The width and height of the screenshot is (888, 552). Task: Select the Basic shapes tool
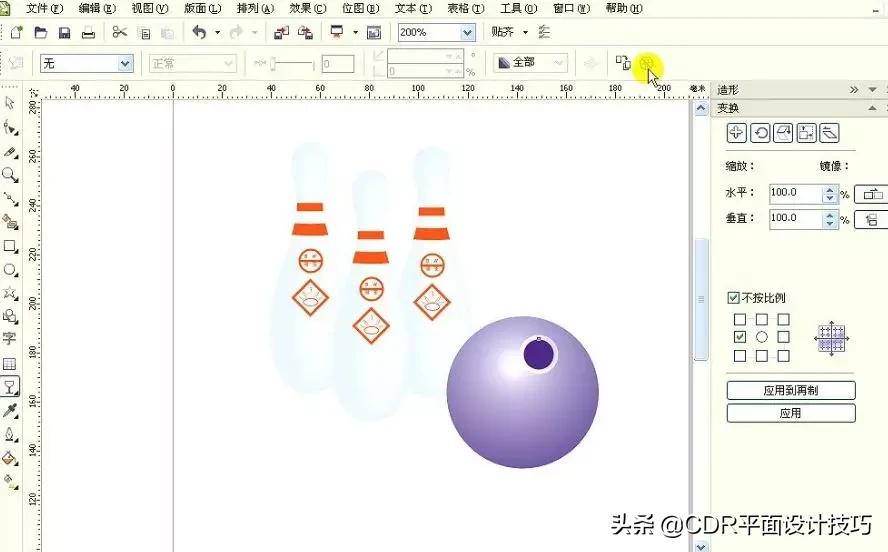pos(10,316)
